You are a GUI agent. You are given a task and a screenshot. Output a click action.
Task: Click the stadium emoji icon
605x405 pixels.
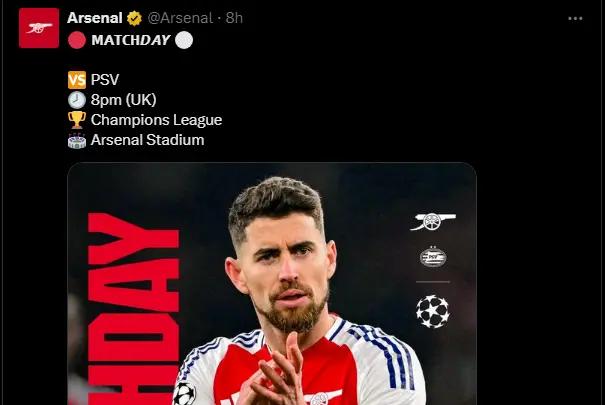[x=76, y=140]
